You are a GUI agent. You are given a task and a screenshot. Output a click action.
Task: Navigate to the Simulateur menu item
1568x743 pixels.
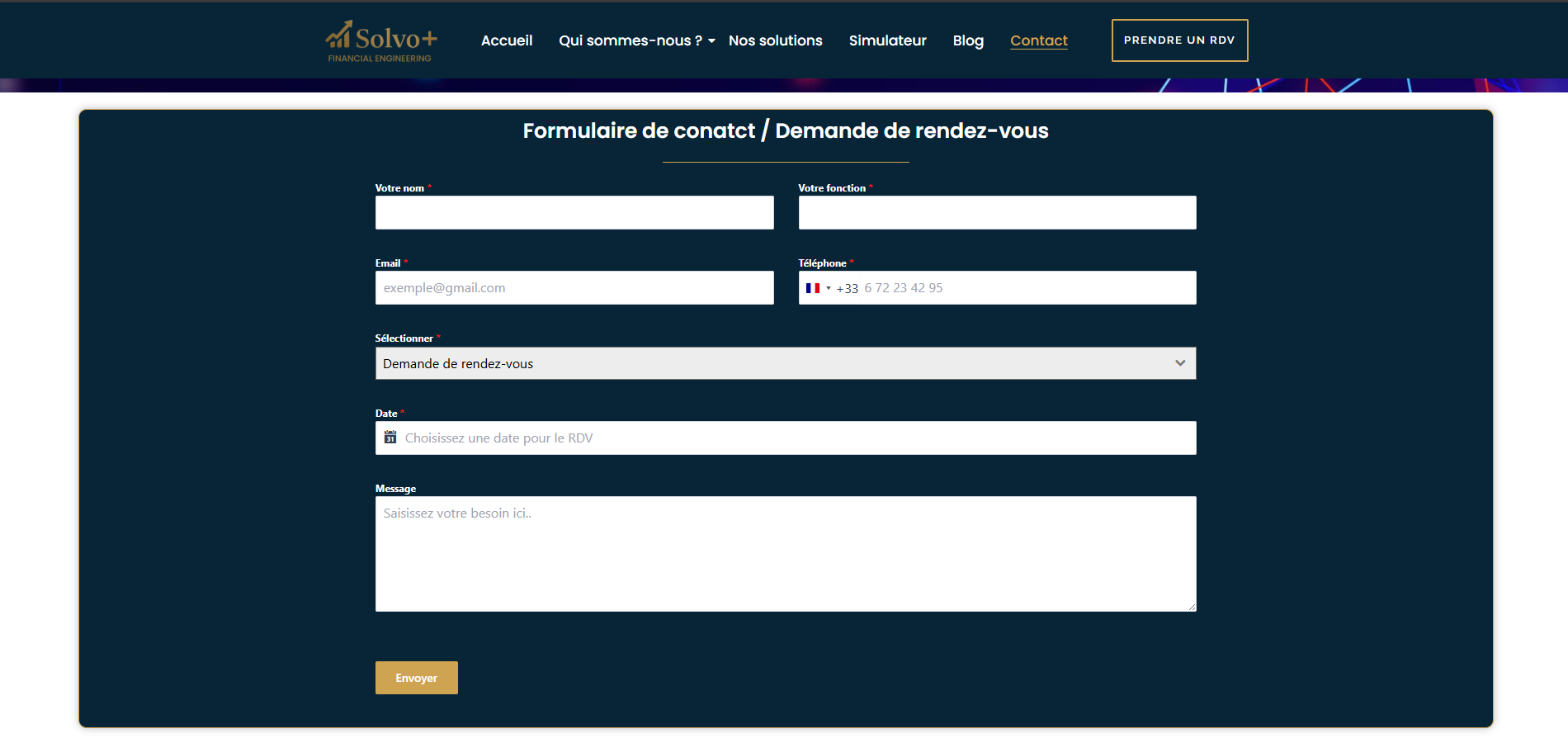pos(887,40)
